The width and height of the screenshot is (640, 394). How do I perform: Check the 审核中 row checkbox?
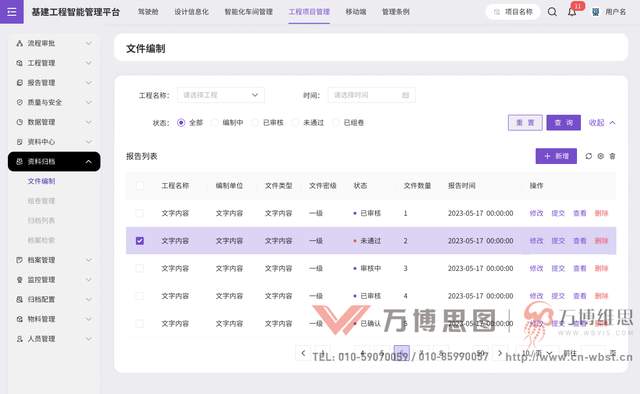(x=140, y=268)
